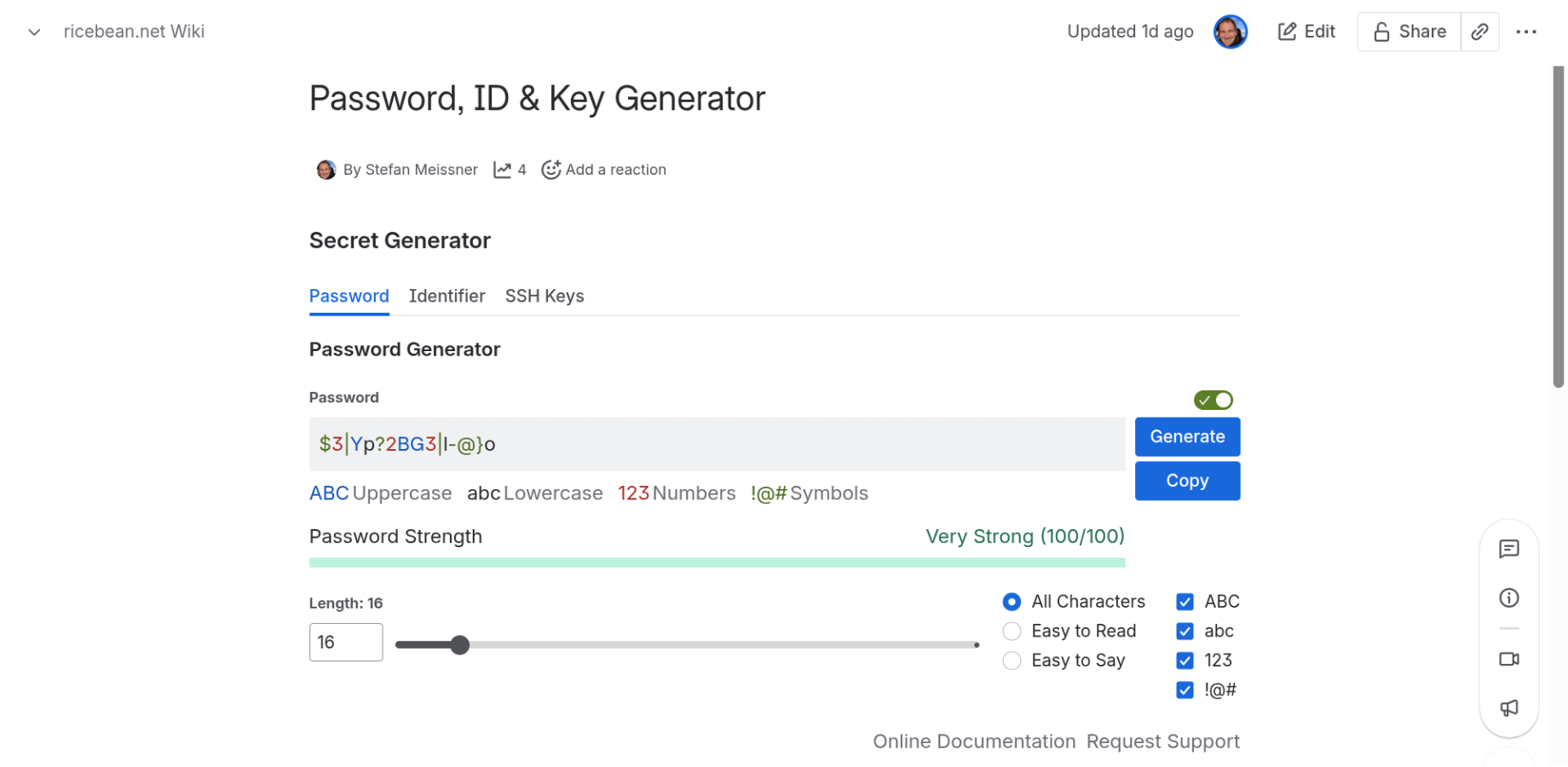Click the video camera icon in side rail

pos(1508,659)
